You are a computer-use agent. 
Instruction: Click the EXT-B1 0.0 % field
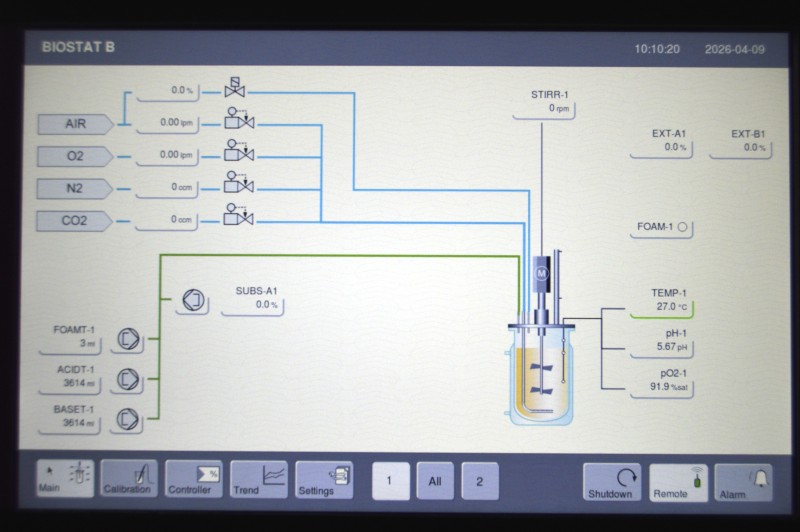tap(741, 143)
